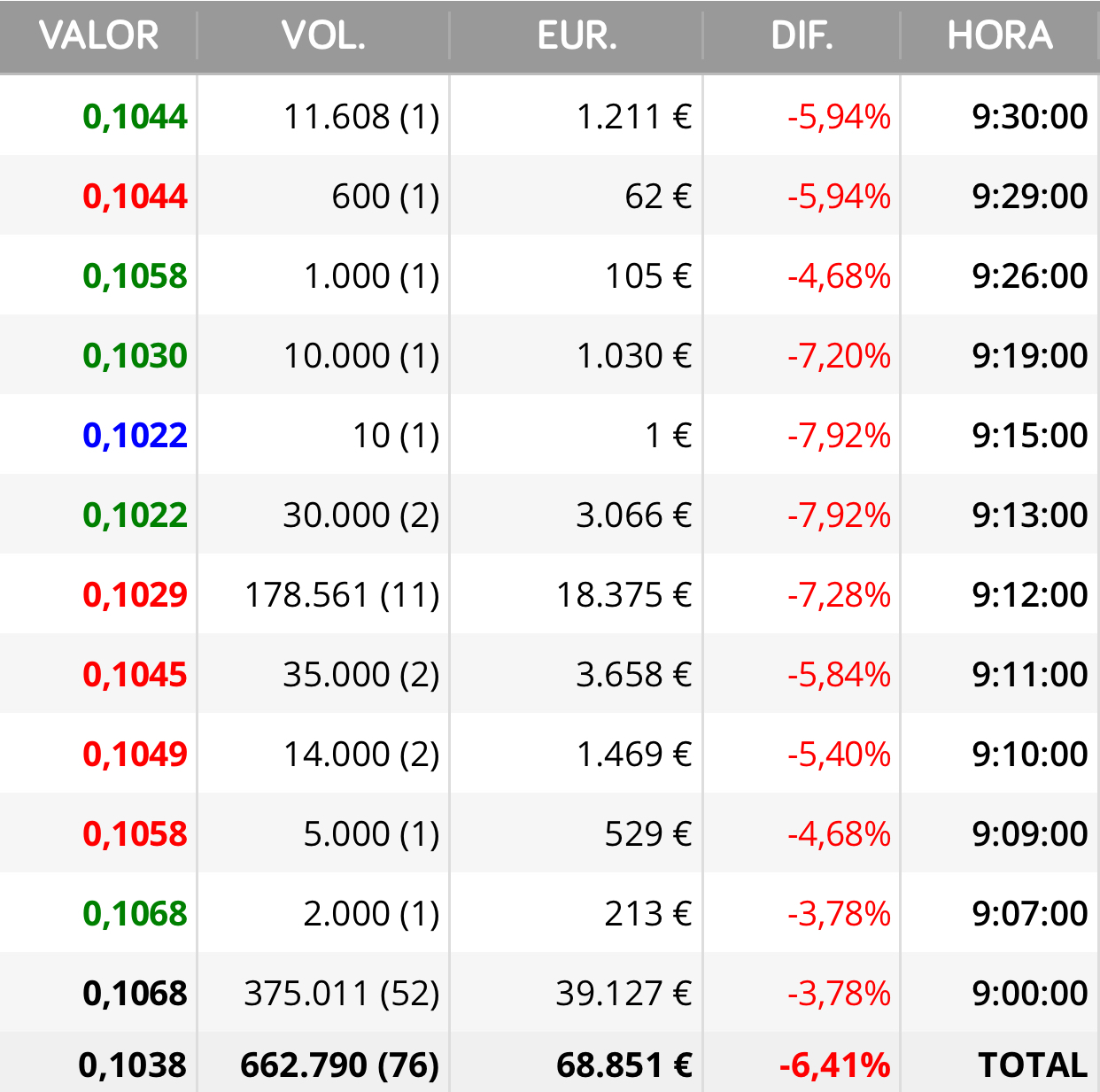
Task: Click volume 375.011 (52) cell
Action: point(342,993)
